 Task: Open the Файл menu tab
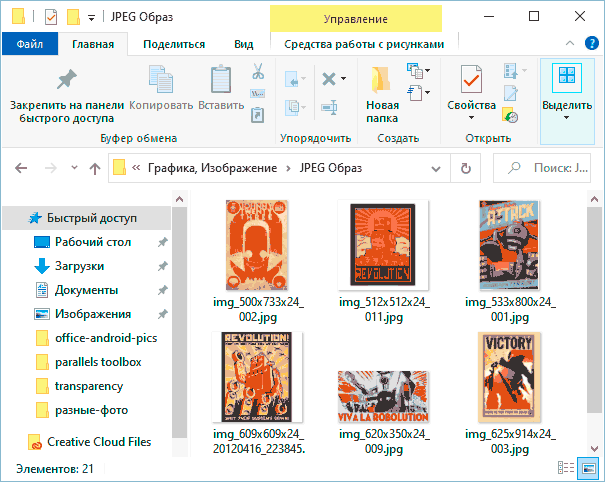point(29,44)
